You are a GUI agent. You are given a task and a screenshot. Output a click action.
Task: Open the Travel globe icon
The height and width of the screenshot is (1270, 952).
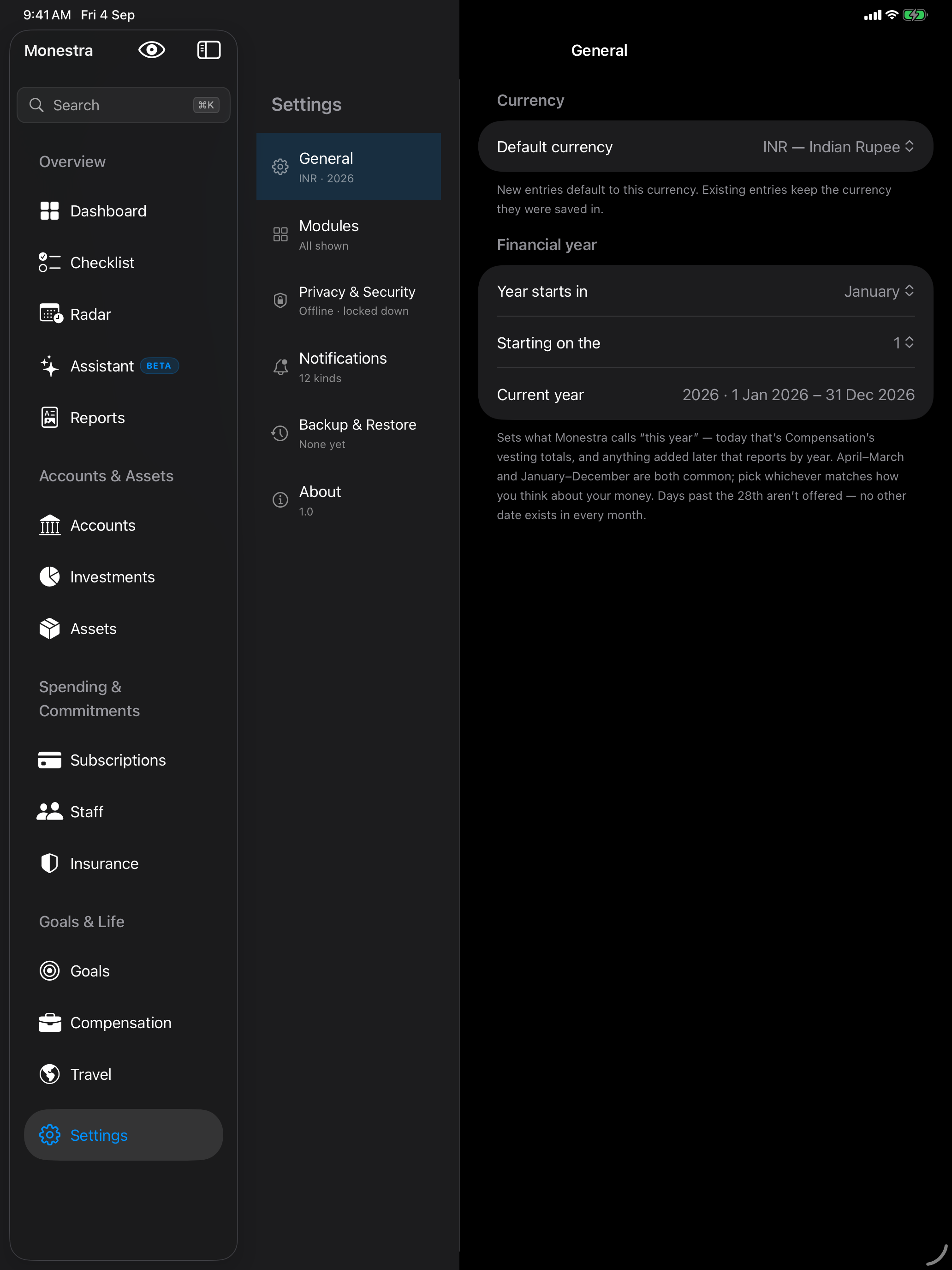click(49, 1074)
